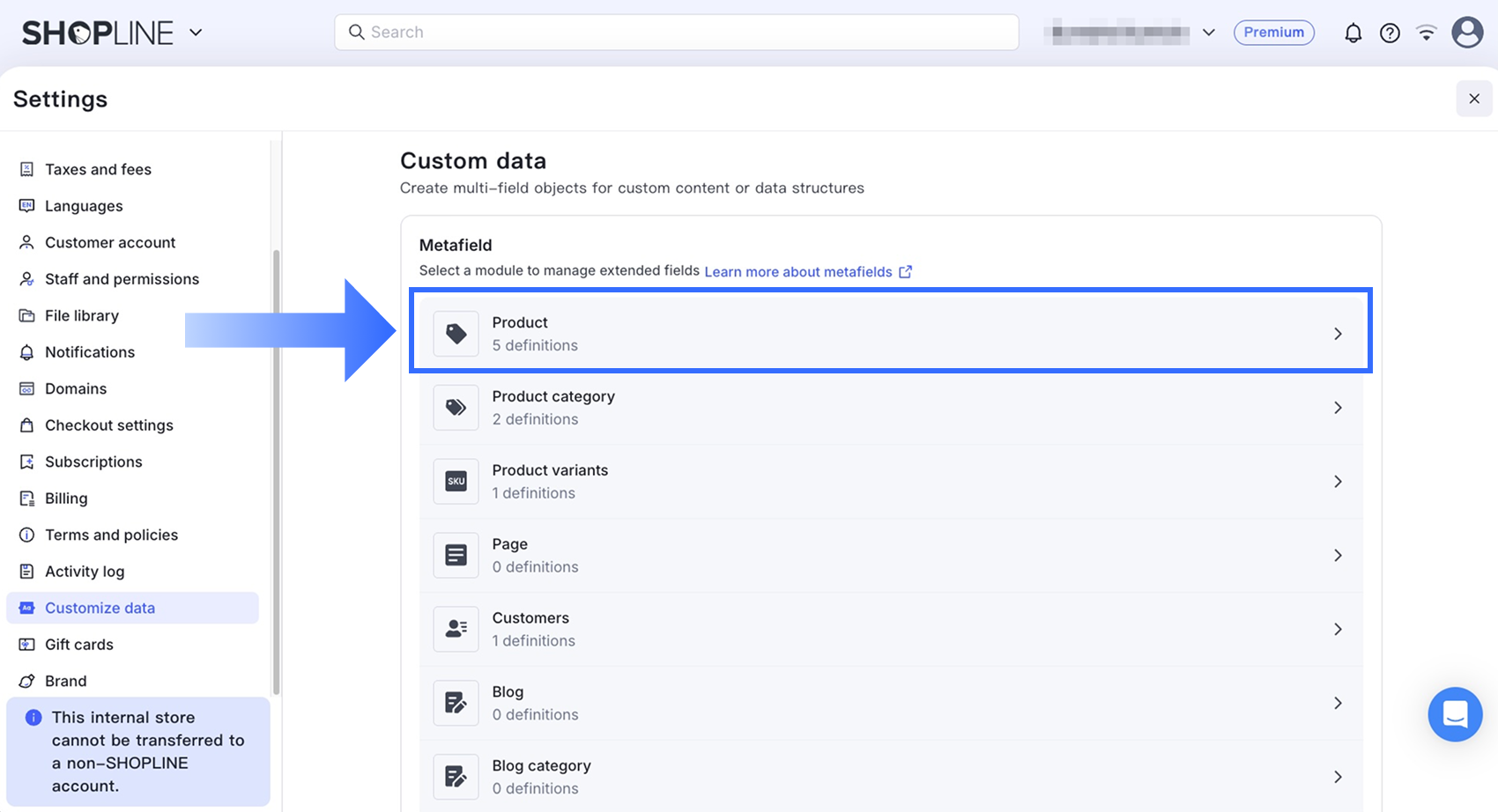1498x812 pixels.
Task: Click the Blog module edit icon
Action: coord(456,703)
